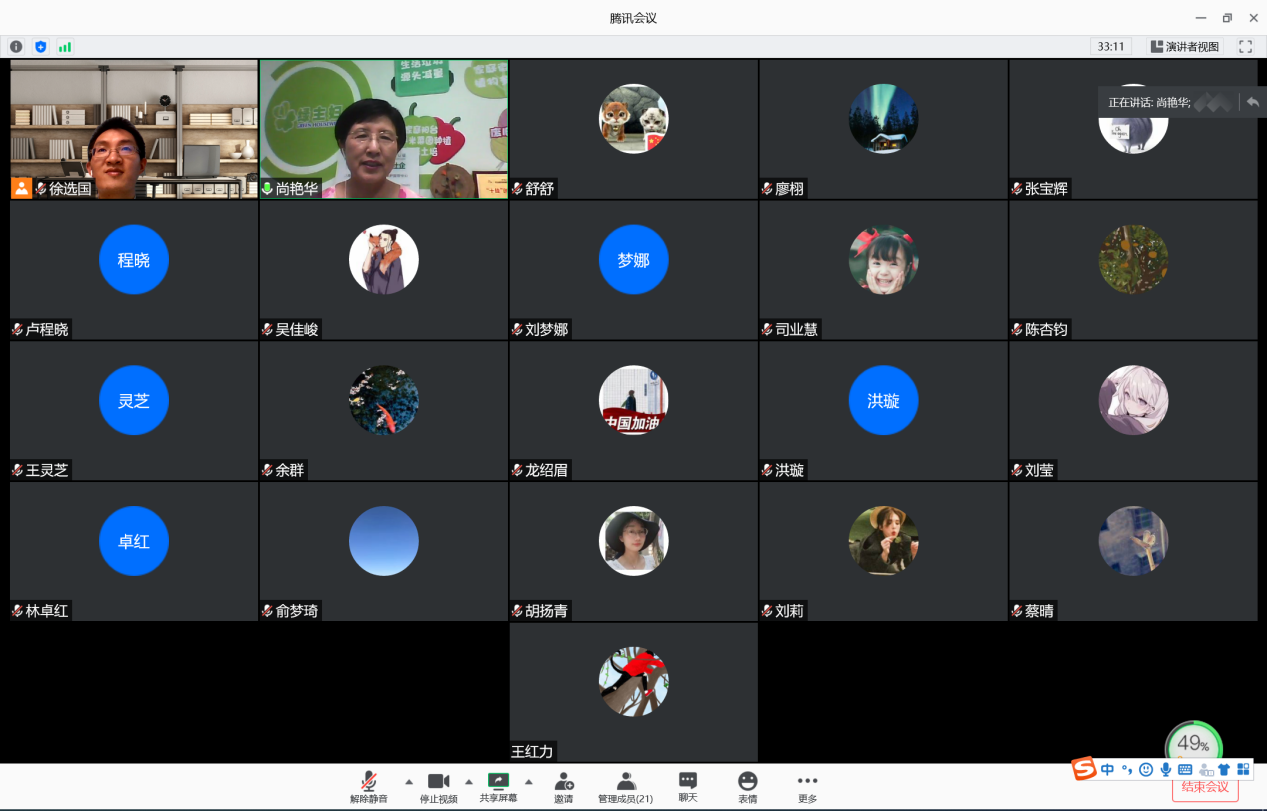Screen dimensions: 1267x811
Task: Click the red 结束会议 button
Action: pos(1205,787)
